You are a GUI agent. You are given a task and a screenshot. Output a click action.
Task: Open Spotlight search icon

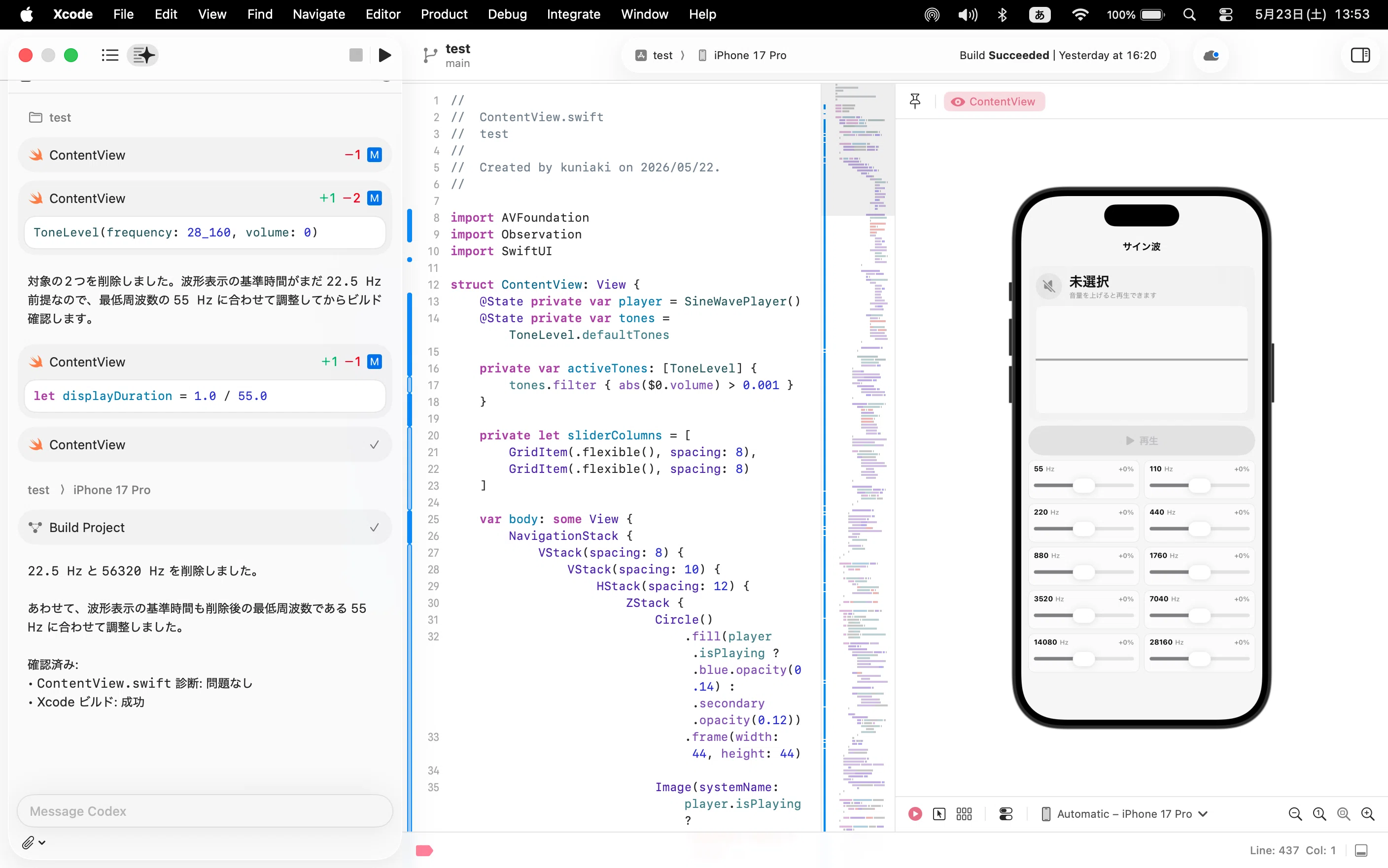click(1189, 14)
